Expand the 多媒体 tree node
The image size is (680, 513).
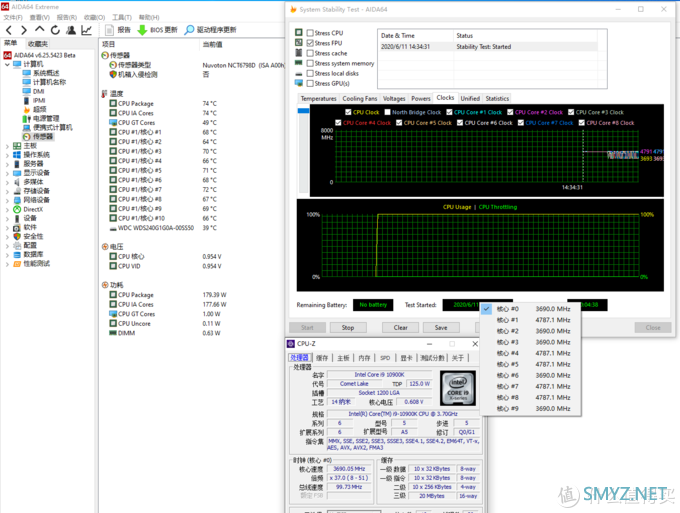click(x=7, y=183)
